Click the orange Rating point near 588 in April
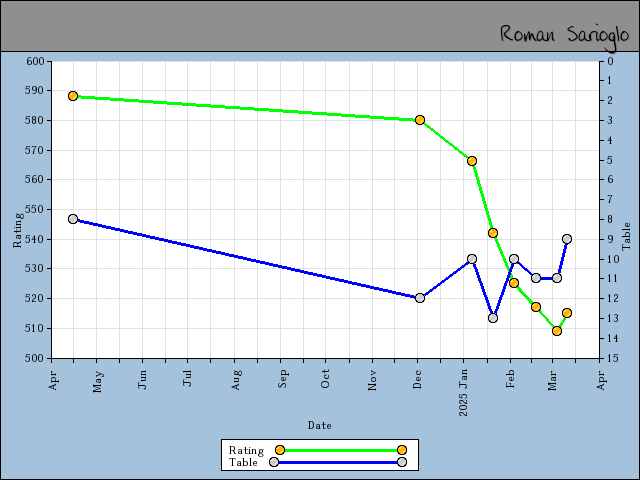The width and height of the screenshot is (640, 480). tap(73, 96)
